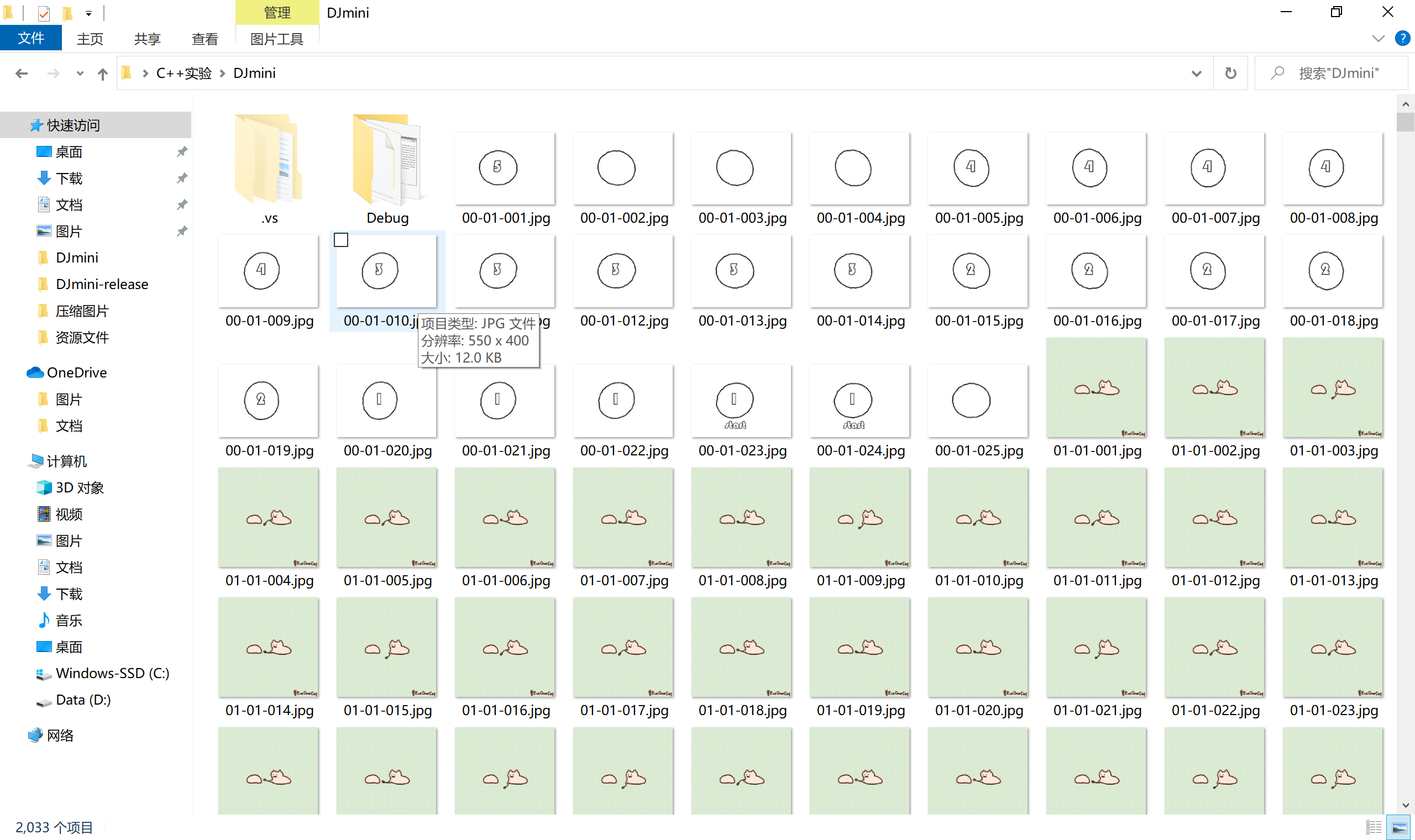Open the recent locations dropdown arrow
The height and width of the screenshot is (840, 1415).
click(80, 73)
